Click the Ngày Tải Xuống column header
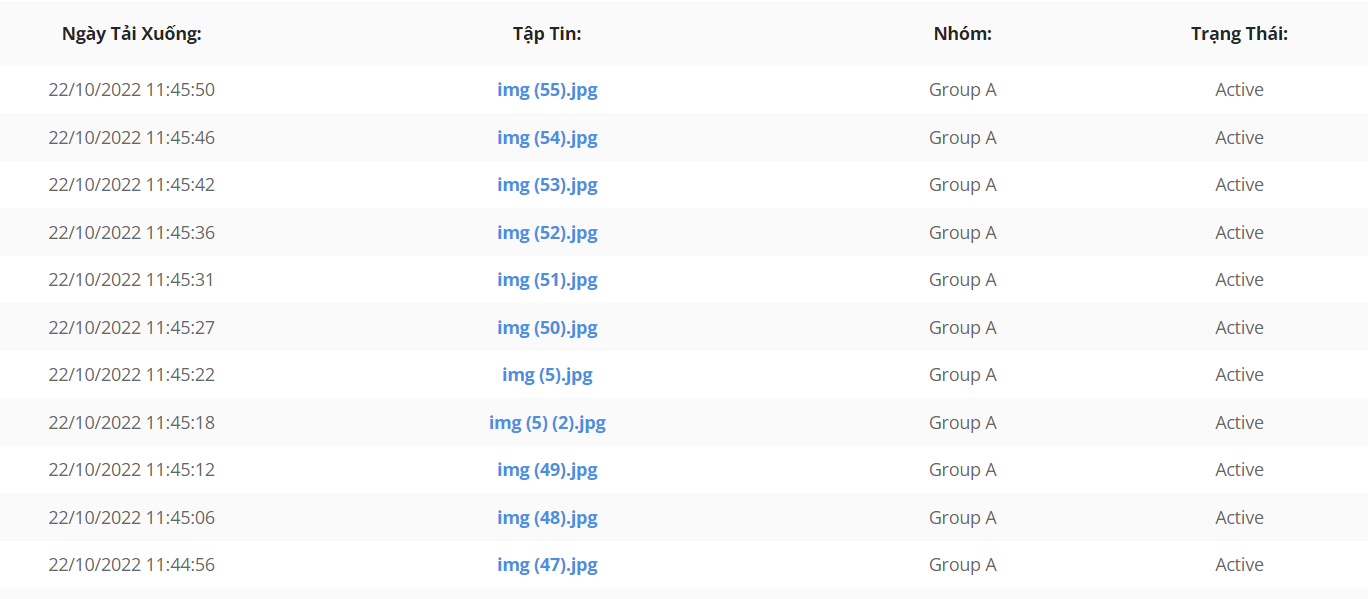The width and height of the screenshot is (1368, 599). tap(132, 34)
